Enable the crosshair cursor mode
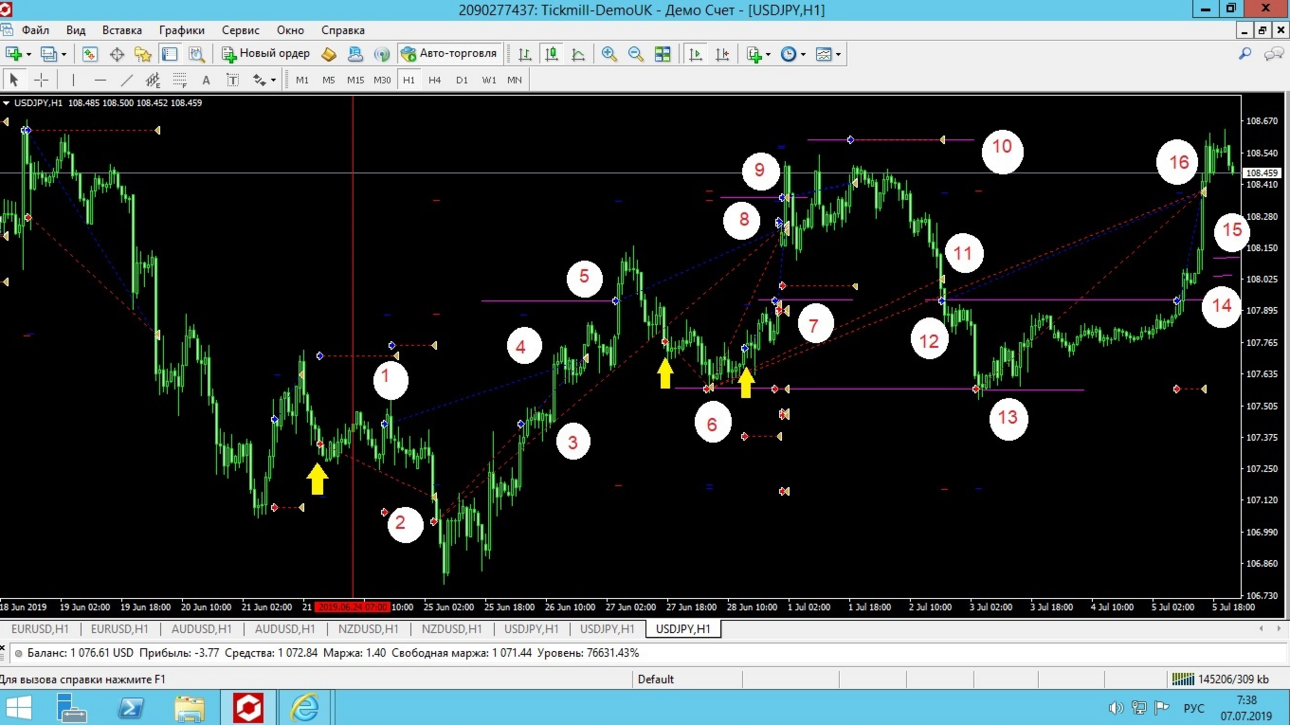This screenshot has width=1290, height=725. (41, 80)
